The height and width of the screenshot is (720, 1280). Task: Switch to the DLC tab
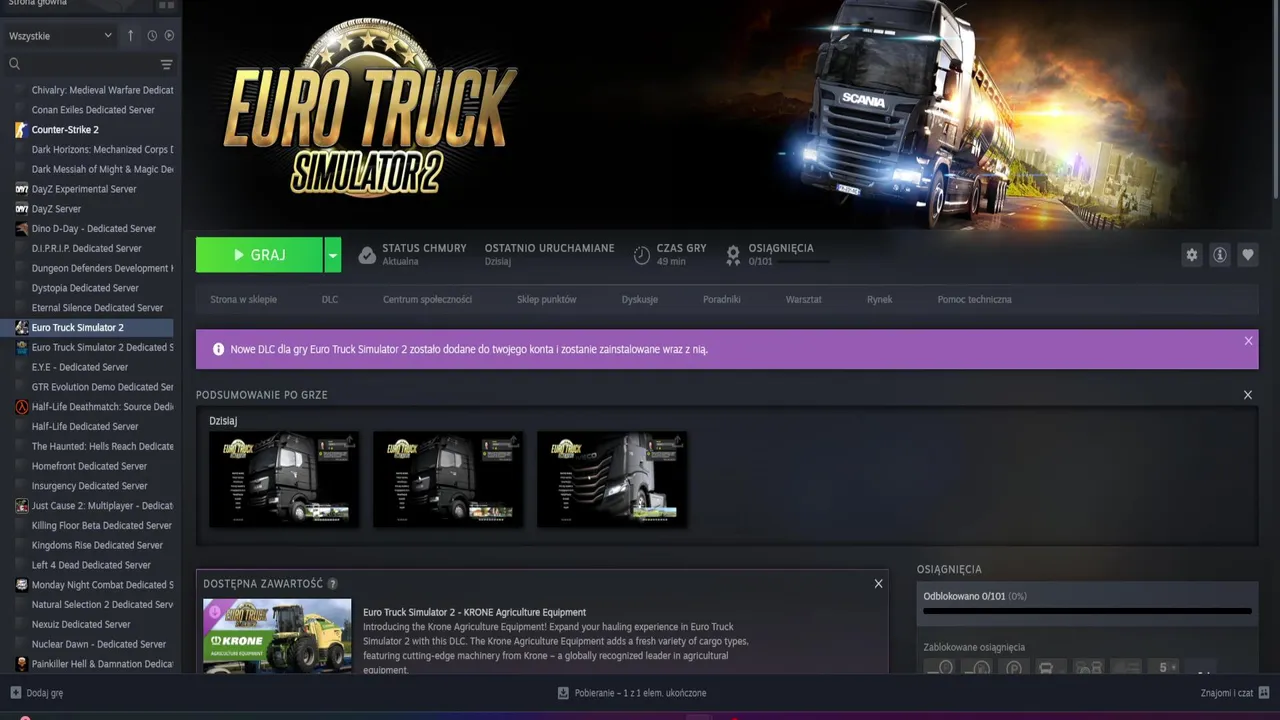[330, 299]
